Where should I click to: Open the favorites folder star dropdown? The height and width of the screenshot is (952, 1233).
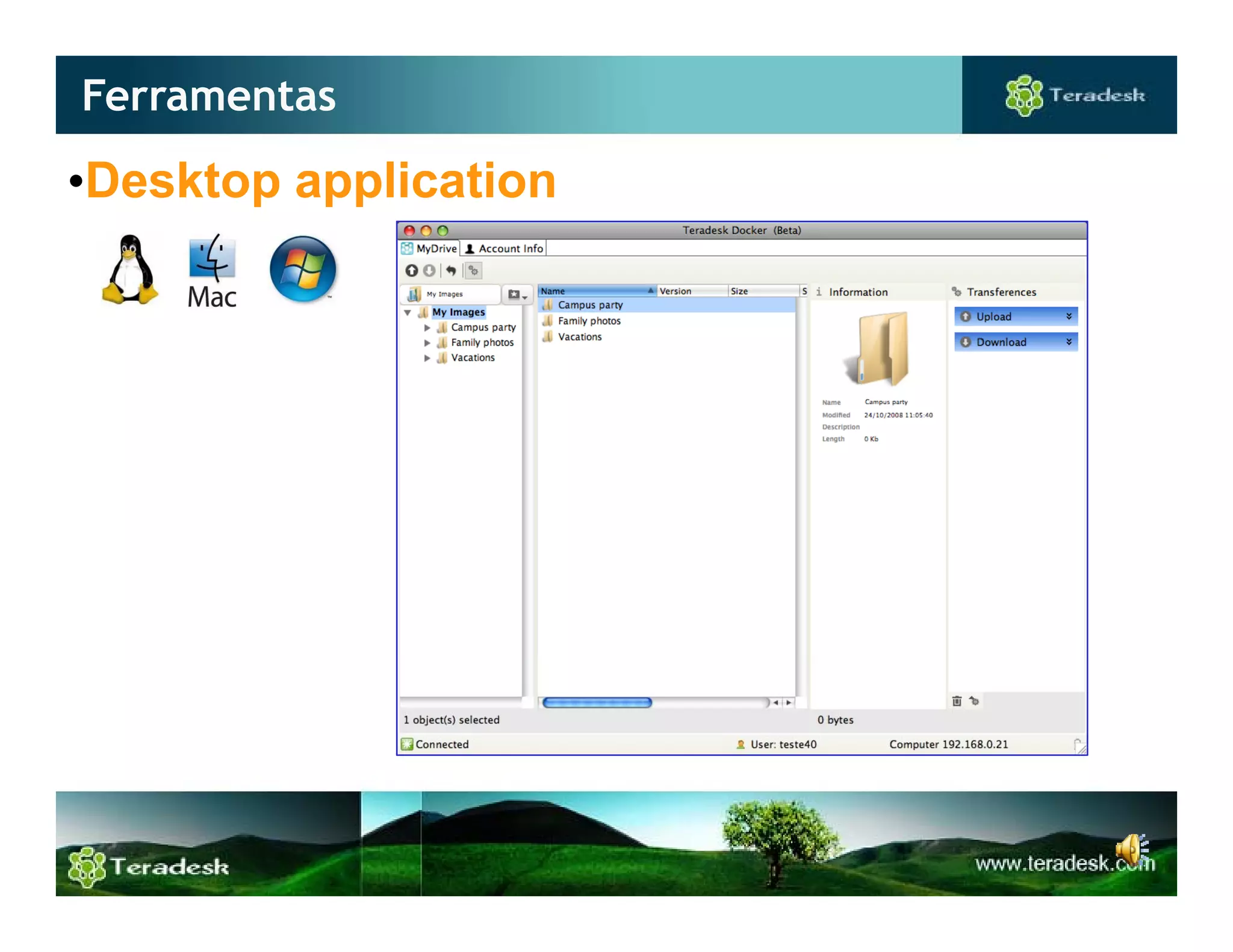coord(517,294)
